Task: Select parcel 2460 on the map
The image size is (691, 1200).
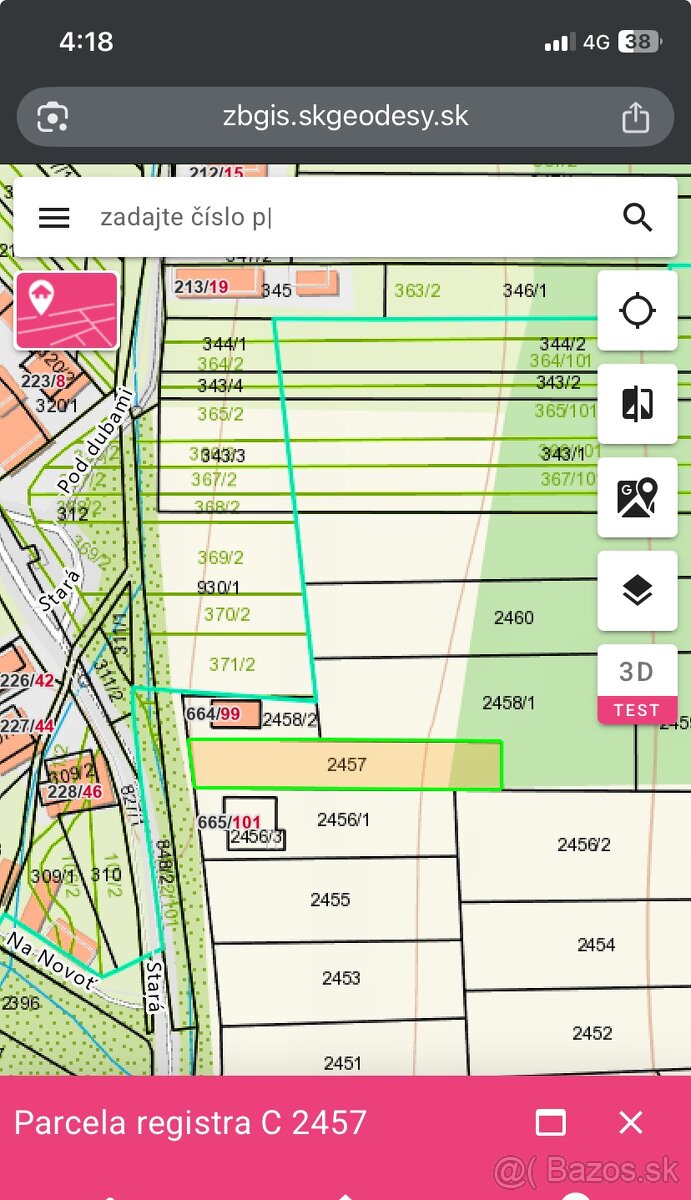Action: point(513,618)
